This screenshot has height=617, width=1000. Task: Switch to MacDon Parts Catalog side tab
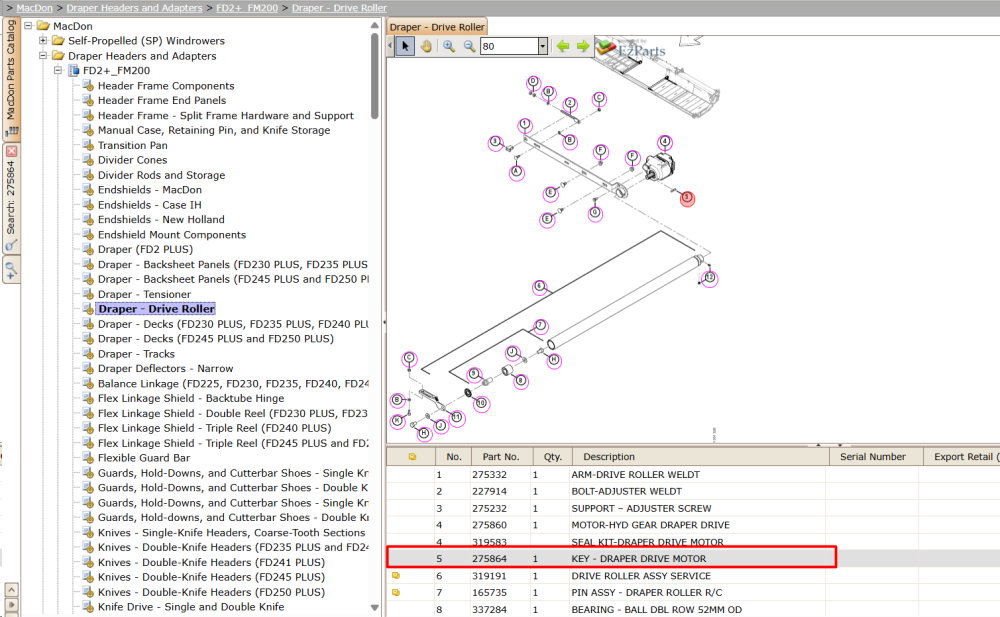point(11,77)
